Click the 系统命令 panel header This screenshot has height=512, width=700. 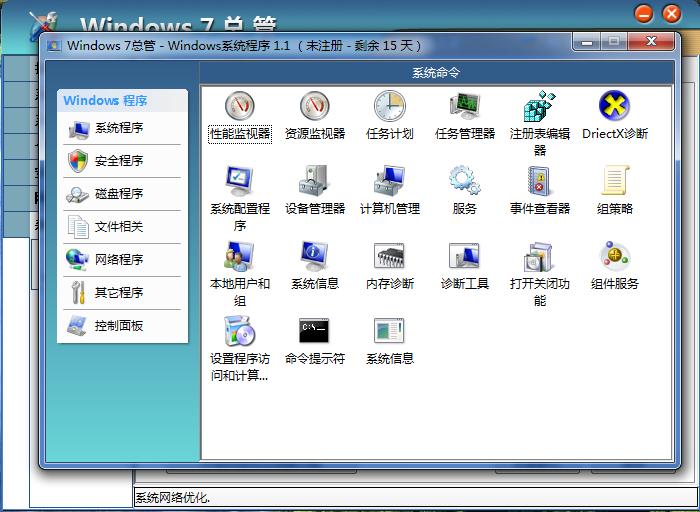[436, 73]
